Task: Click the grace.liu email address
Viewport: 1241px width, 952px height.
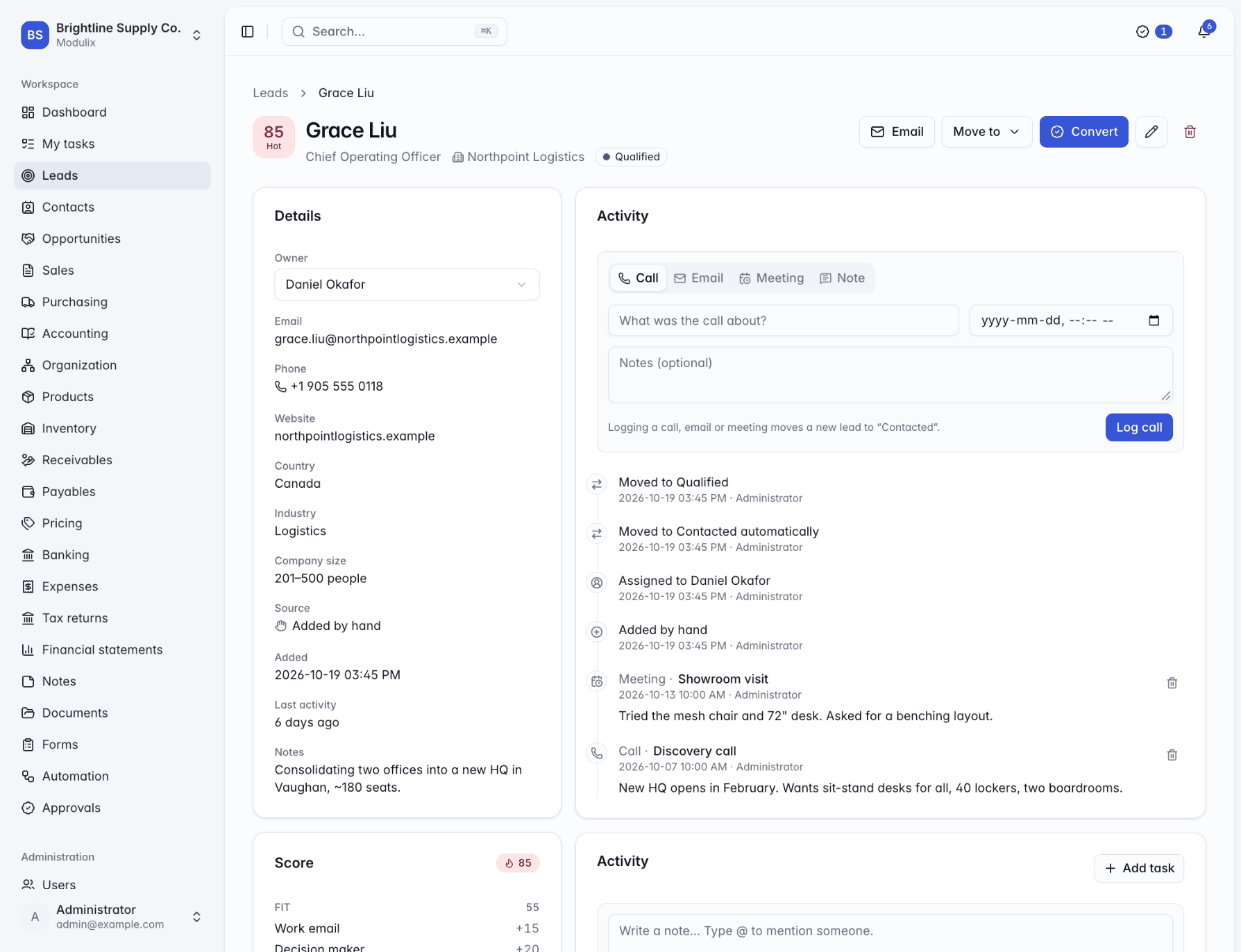Action: (386, 339)
